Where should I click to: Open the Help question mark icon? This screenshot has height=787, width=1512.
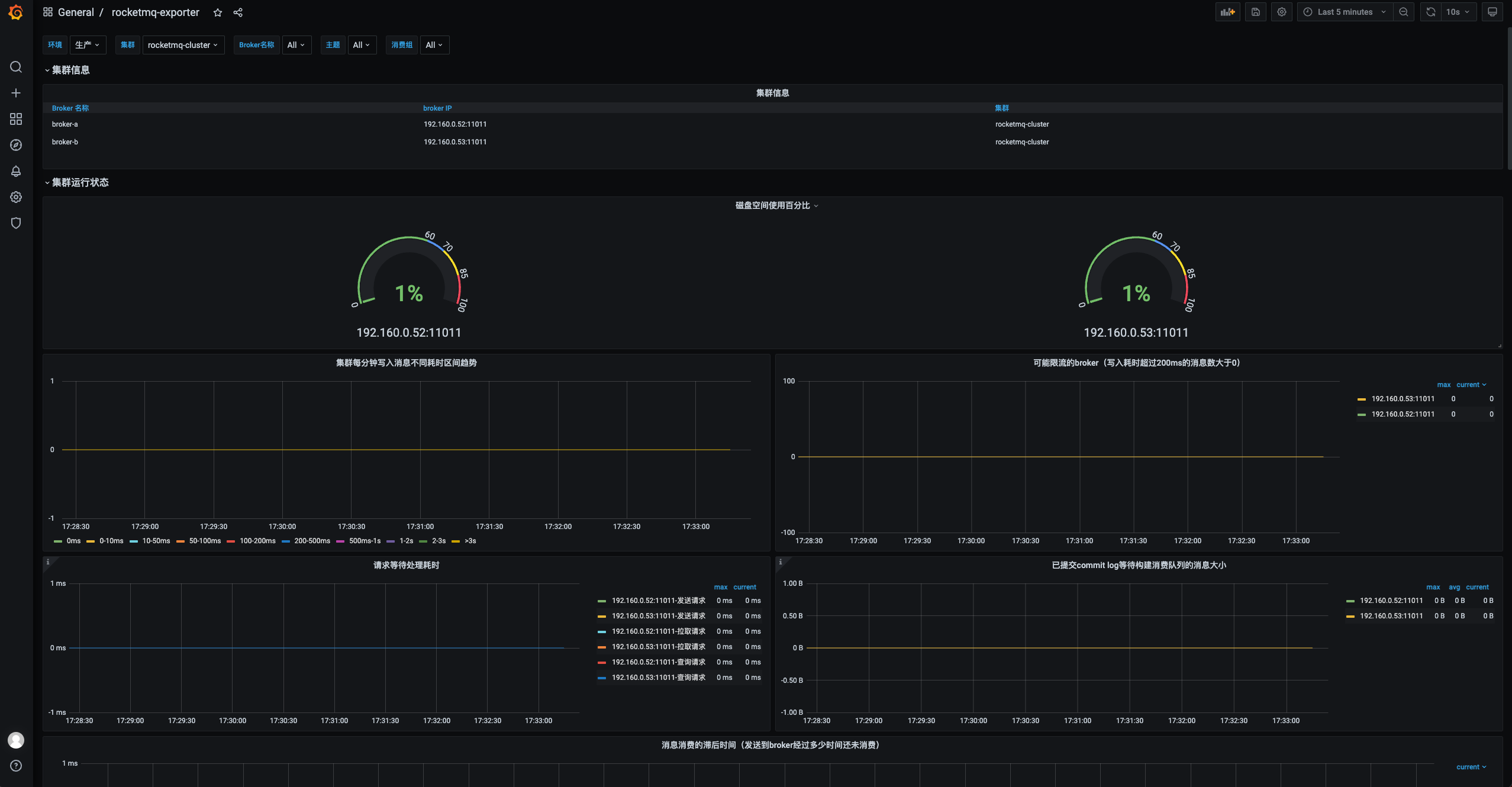click(x=16, y=766)
